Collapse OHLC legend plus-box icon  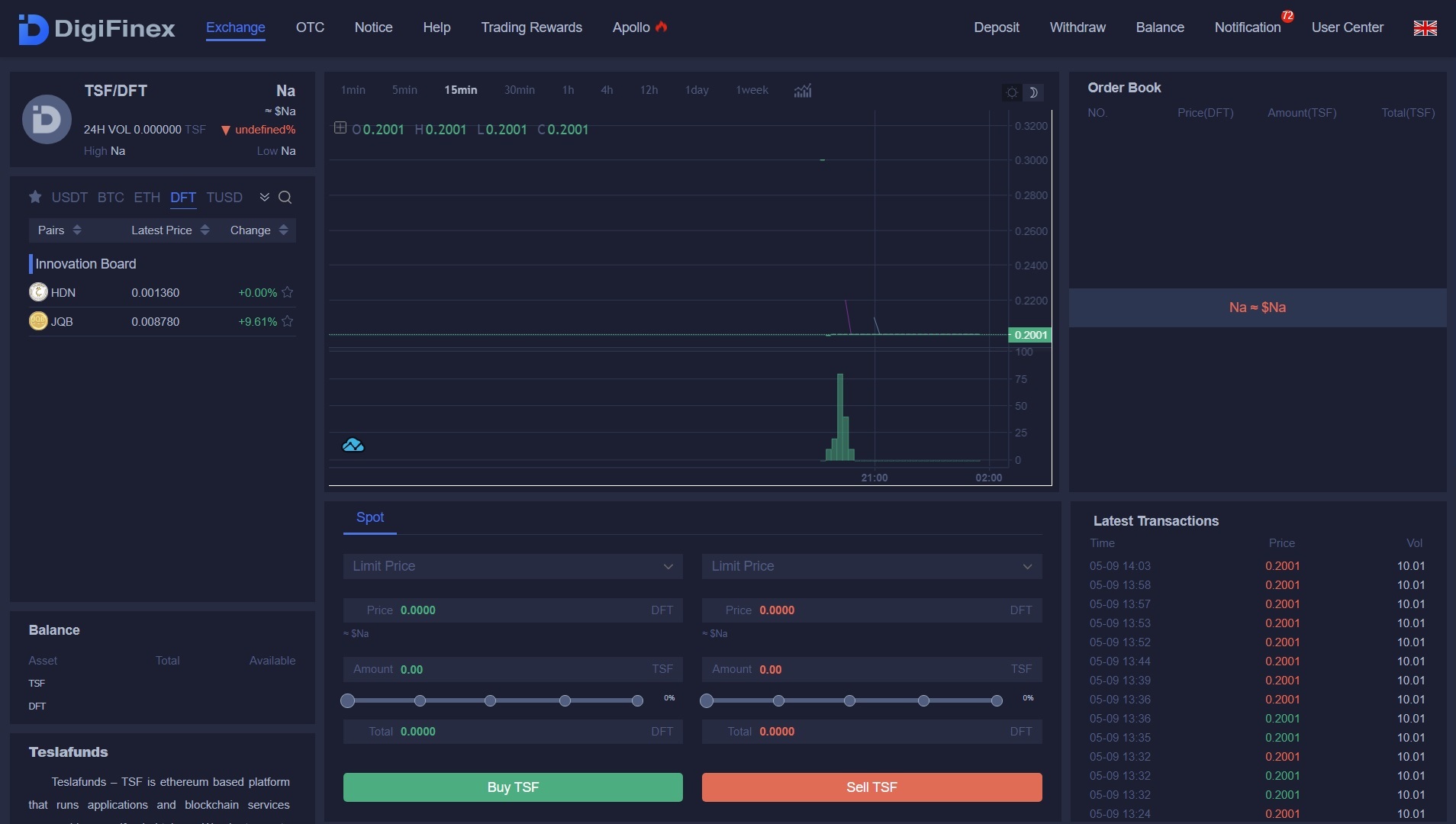pos(340,128)
